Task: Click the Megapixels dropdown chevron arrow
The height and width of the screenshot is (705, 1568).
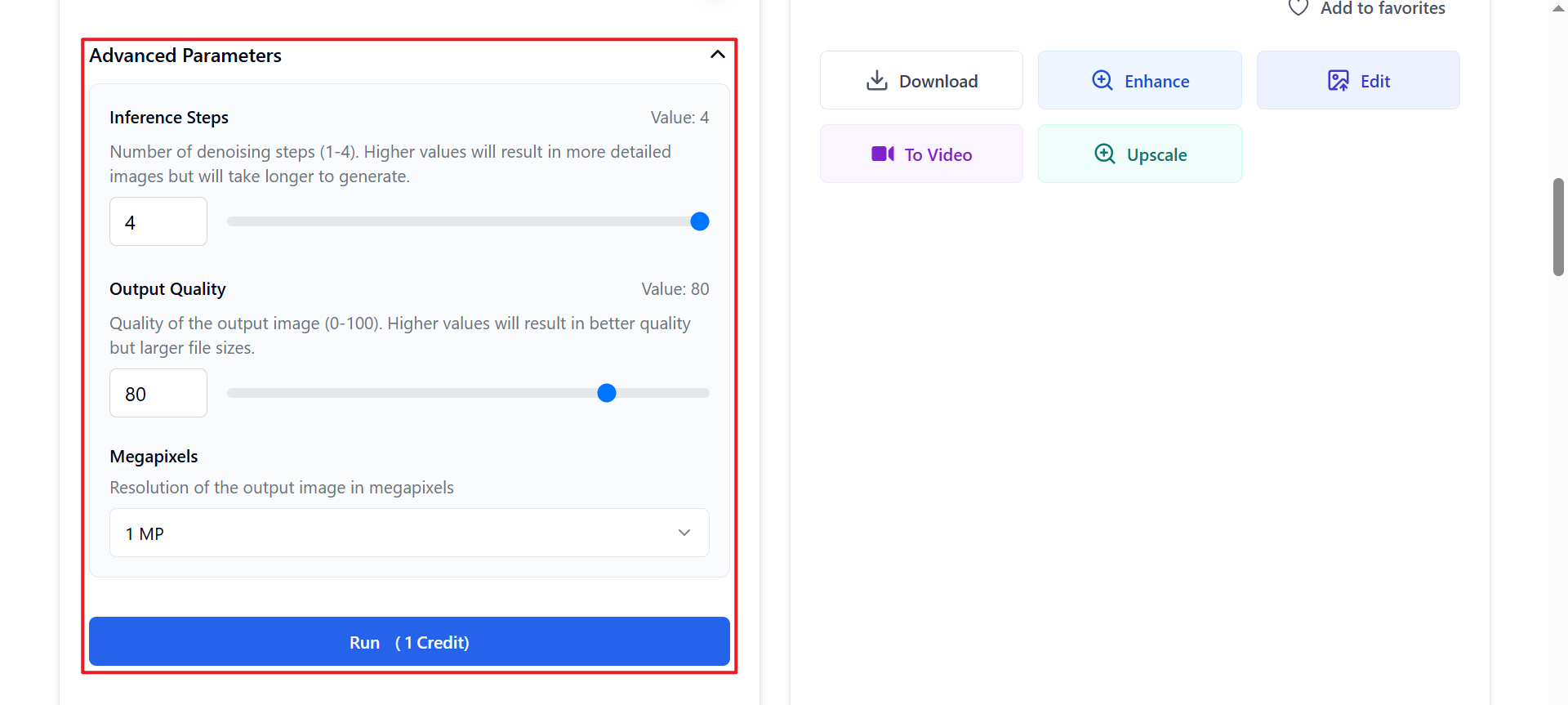Action: coord(684,533)
